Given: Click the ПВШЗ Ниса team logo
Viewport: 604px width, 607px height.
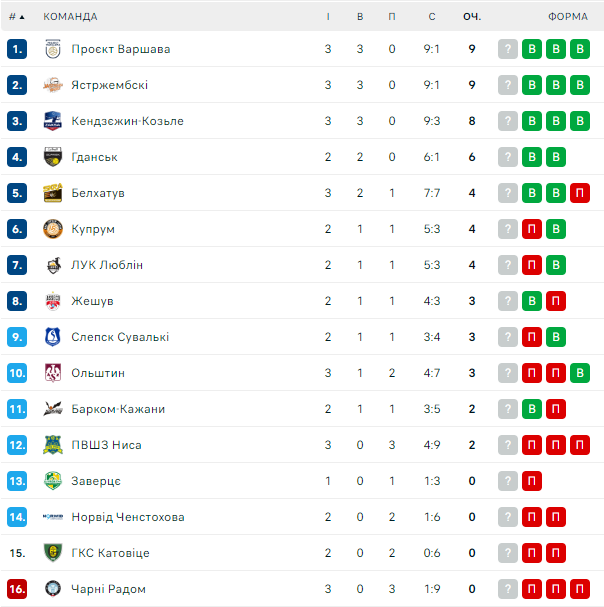Looking at the screenshot, I should tap(53, 445).
